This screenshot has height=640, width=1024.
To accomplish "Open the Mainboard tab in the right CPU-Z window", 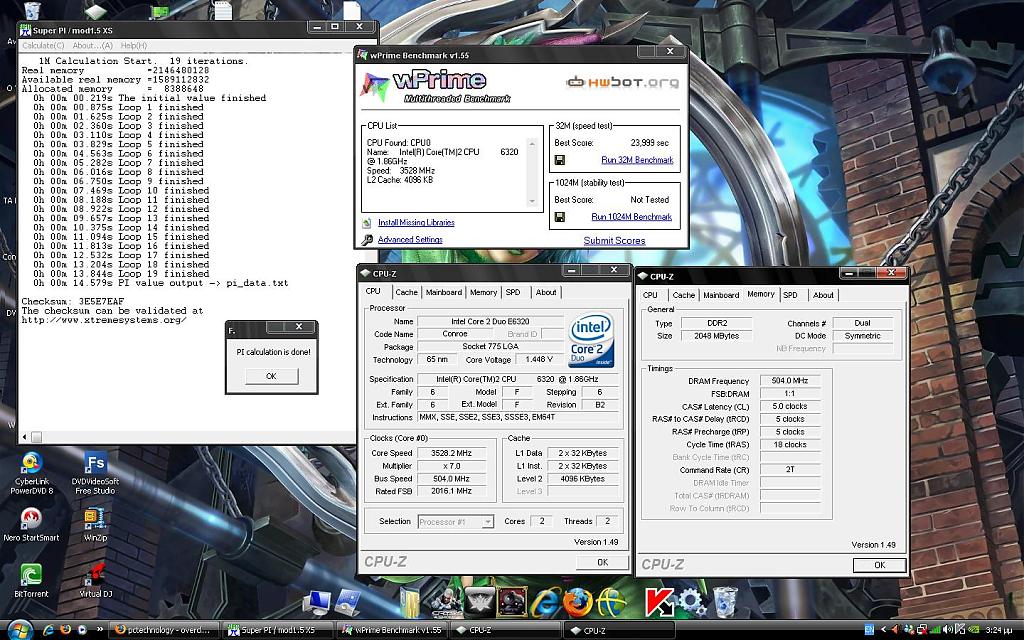I will click(721, 295).
